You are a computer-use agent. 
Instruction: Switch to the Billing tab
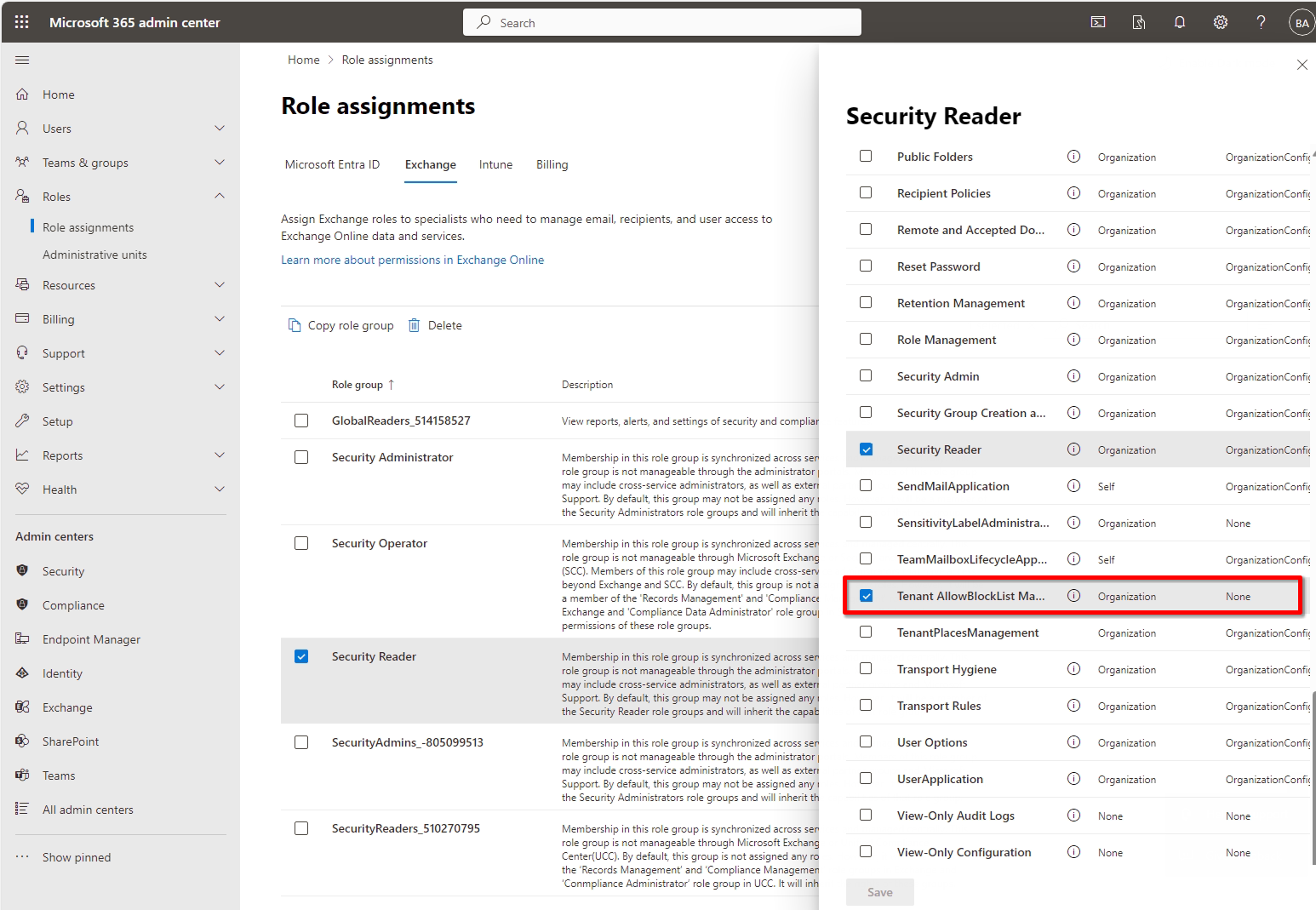pyautogui.click(x=552, y=164)
